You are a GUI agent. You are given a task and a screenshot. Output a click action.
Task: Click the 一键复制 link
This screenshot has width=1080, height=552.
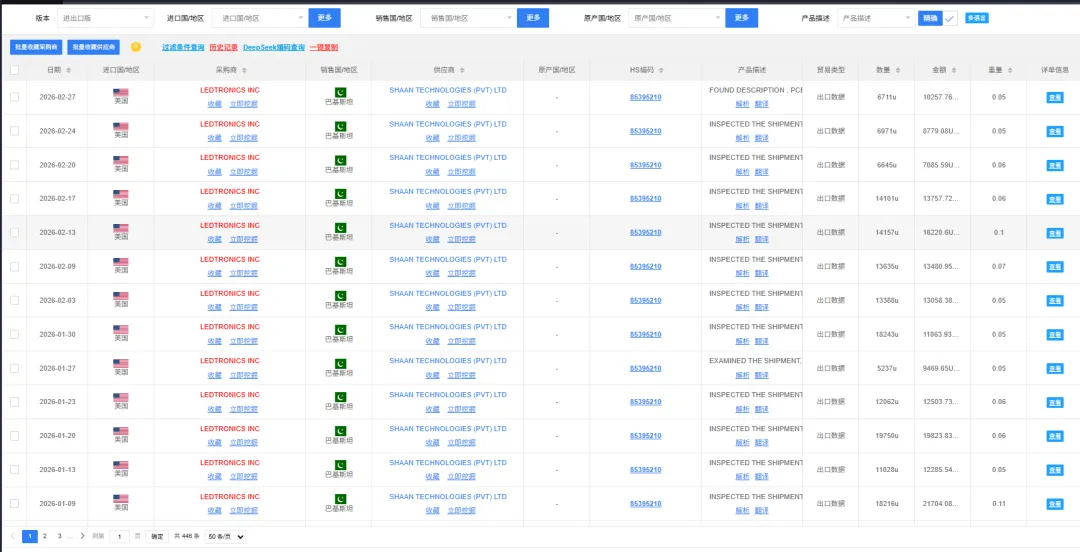point(324,48)
